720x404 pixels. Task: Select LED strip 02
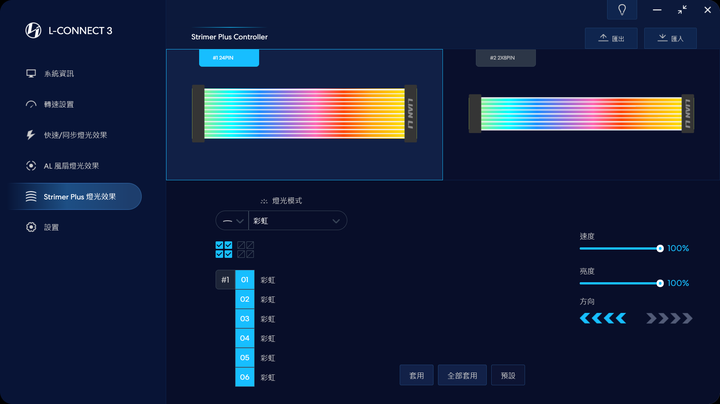(x=245, y=299)
